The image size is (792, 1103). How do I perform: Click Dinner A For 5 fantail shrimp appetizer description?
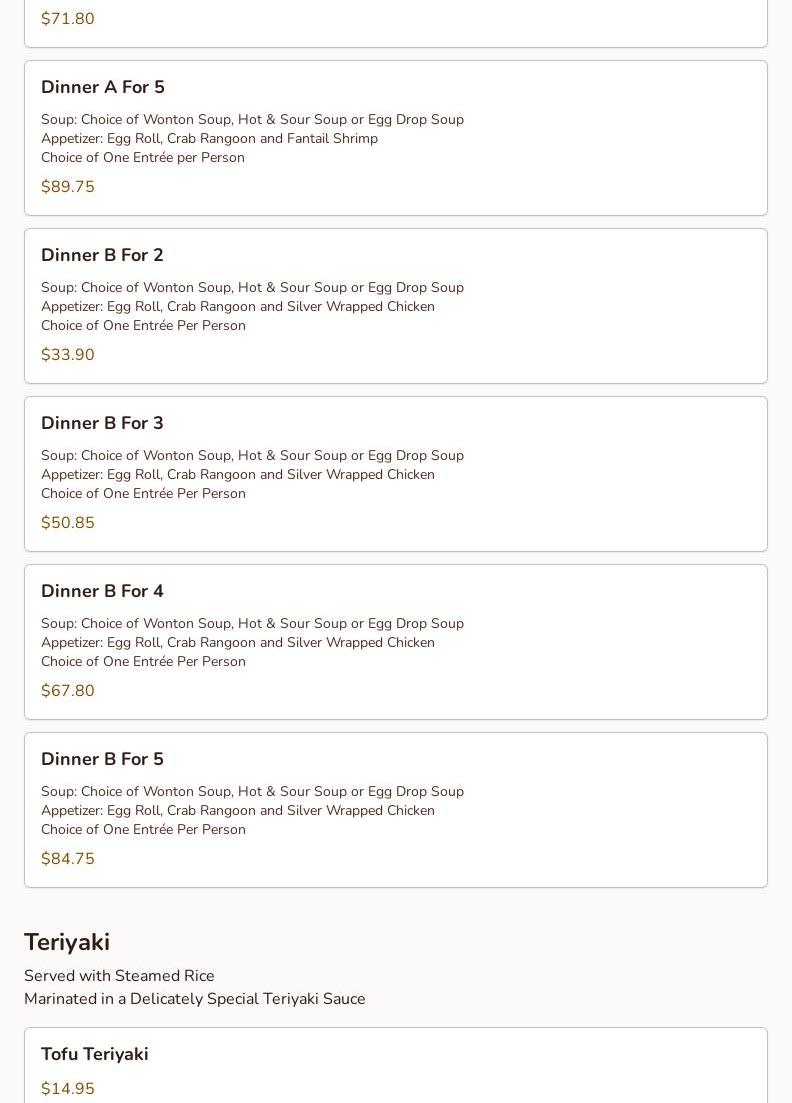[x=209, y=139]
